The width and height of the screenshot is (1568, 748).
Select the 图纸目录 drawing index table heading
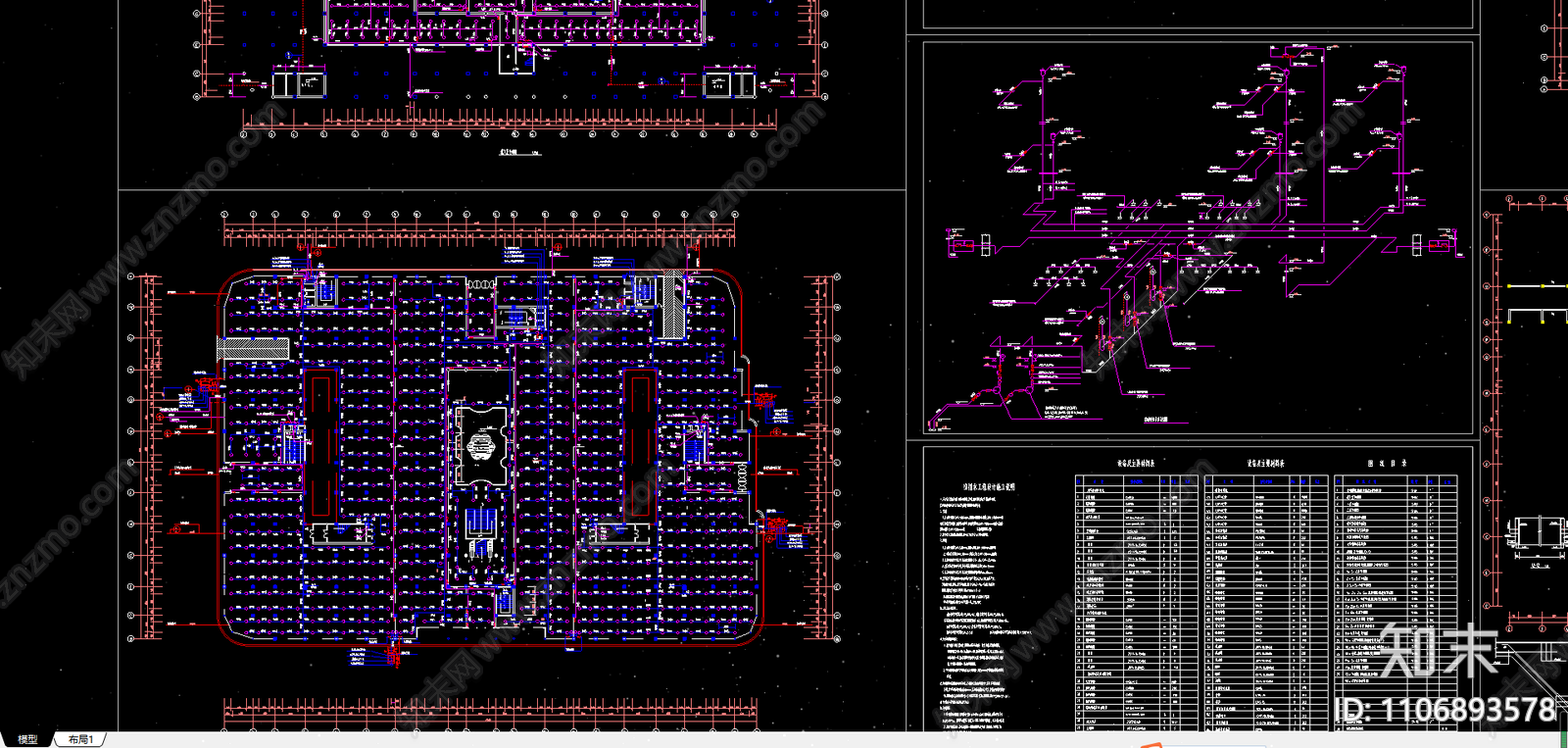(1387, 463)
